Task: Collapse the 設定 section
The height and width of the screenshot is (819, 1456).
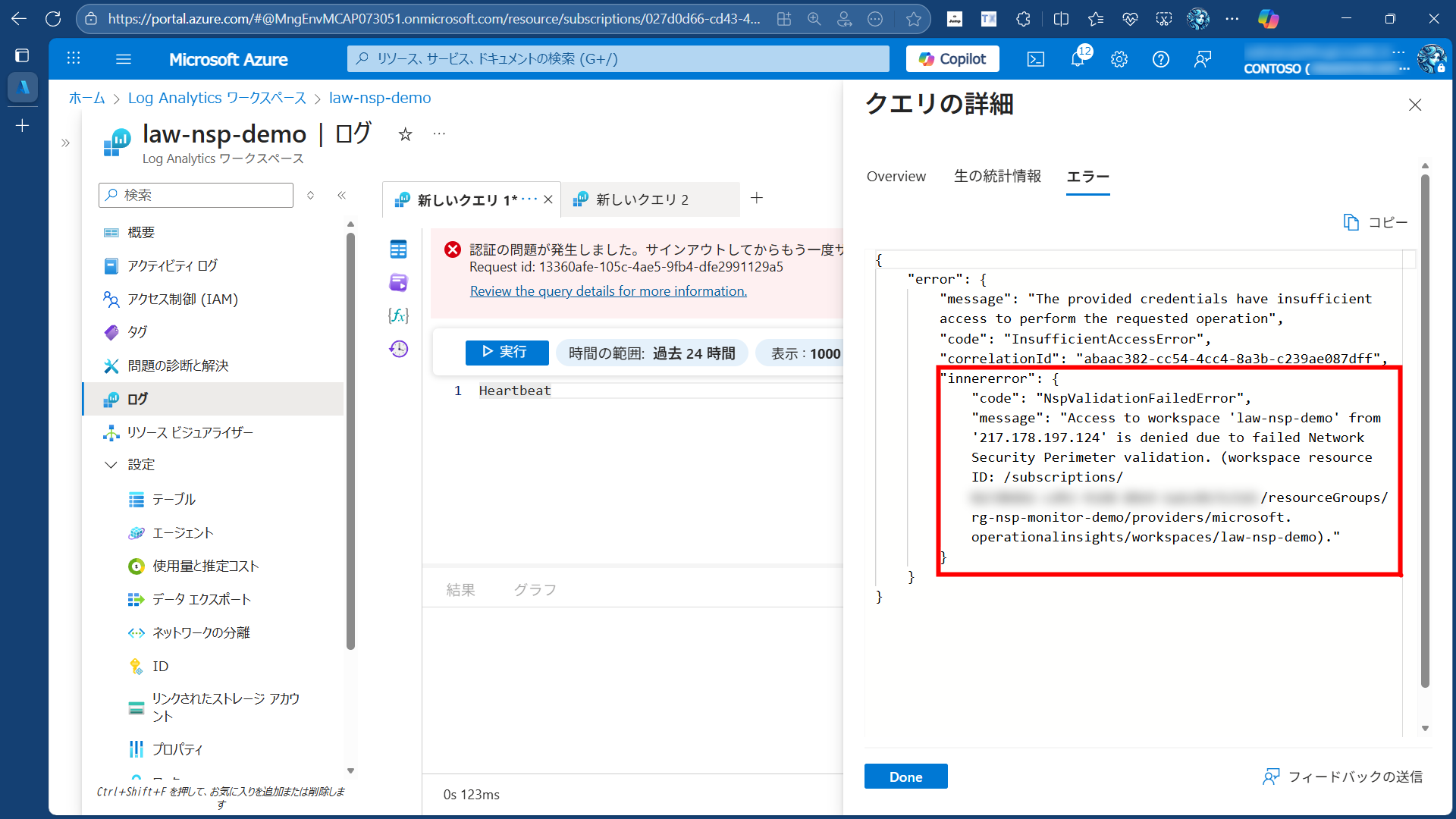Action: coord(111,464)
